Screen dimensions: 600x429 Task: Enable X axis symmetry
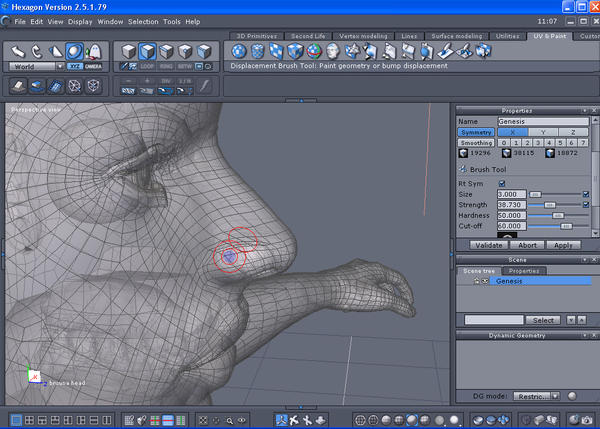[x=512, y=131]
